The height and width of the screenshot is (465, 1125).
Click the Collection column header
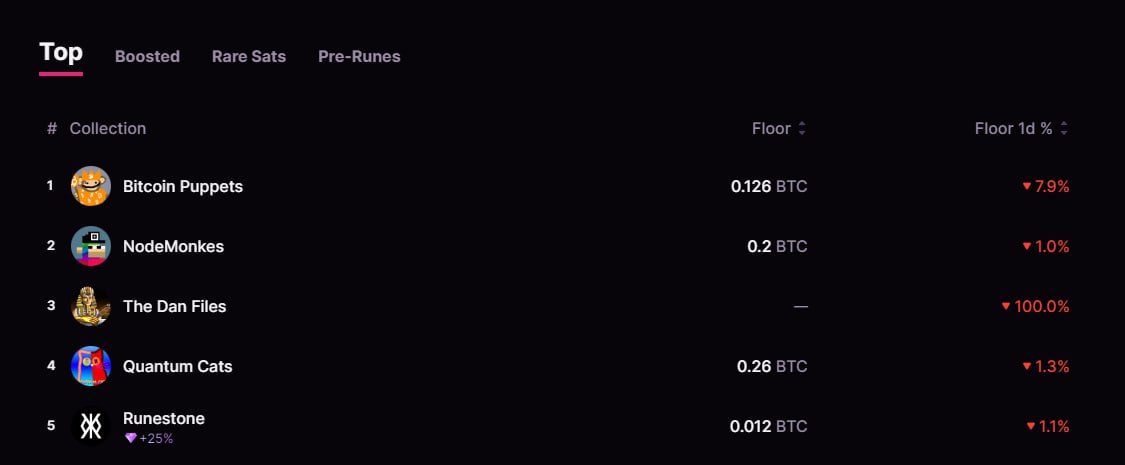pyautogui.click(x=108, y=128)
